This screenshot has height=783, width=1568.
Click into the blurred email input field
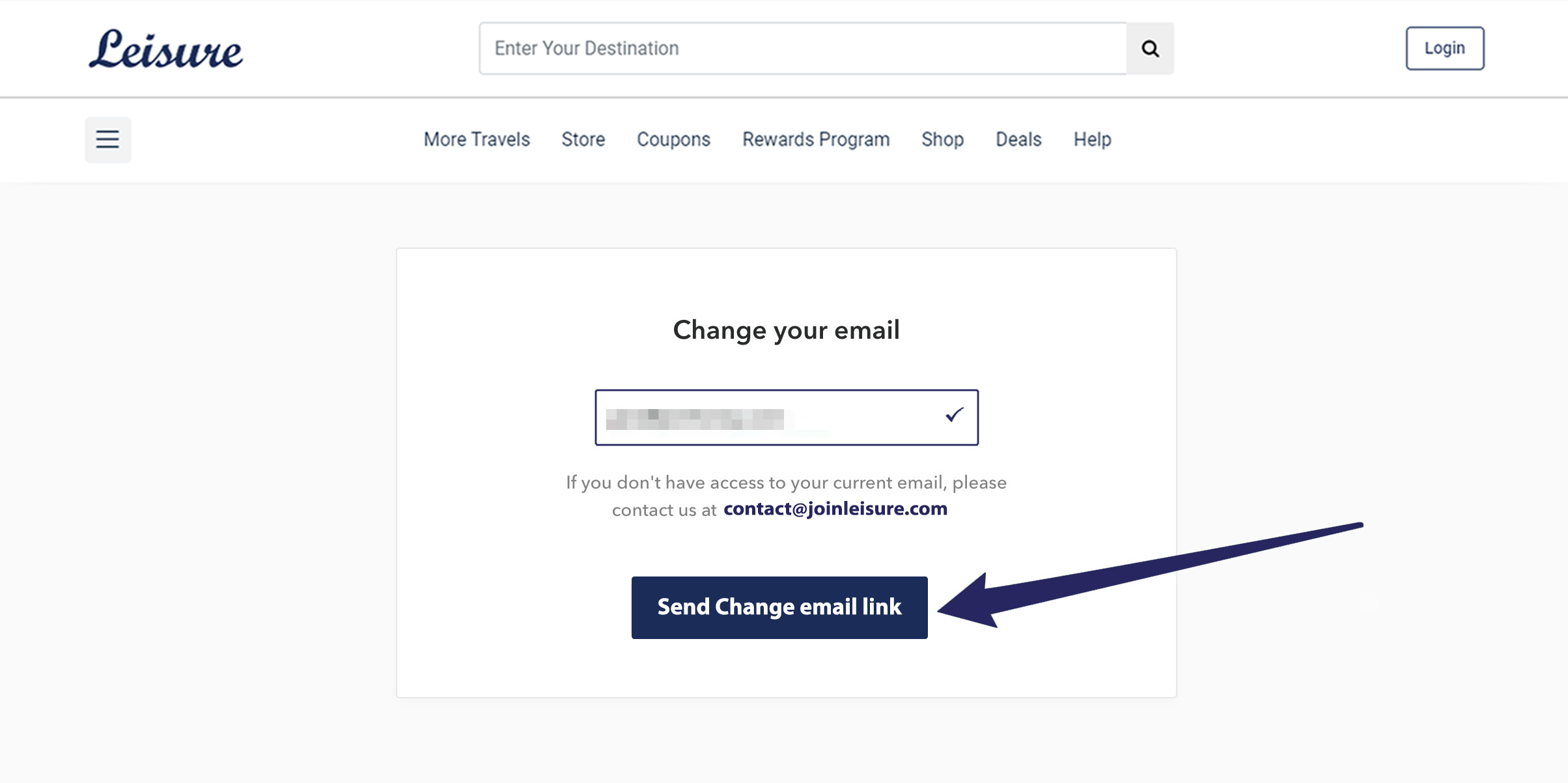click(x=787, y=418)
